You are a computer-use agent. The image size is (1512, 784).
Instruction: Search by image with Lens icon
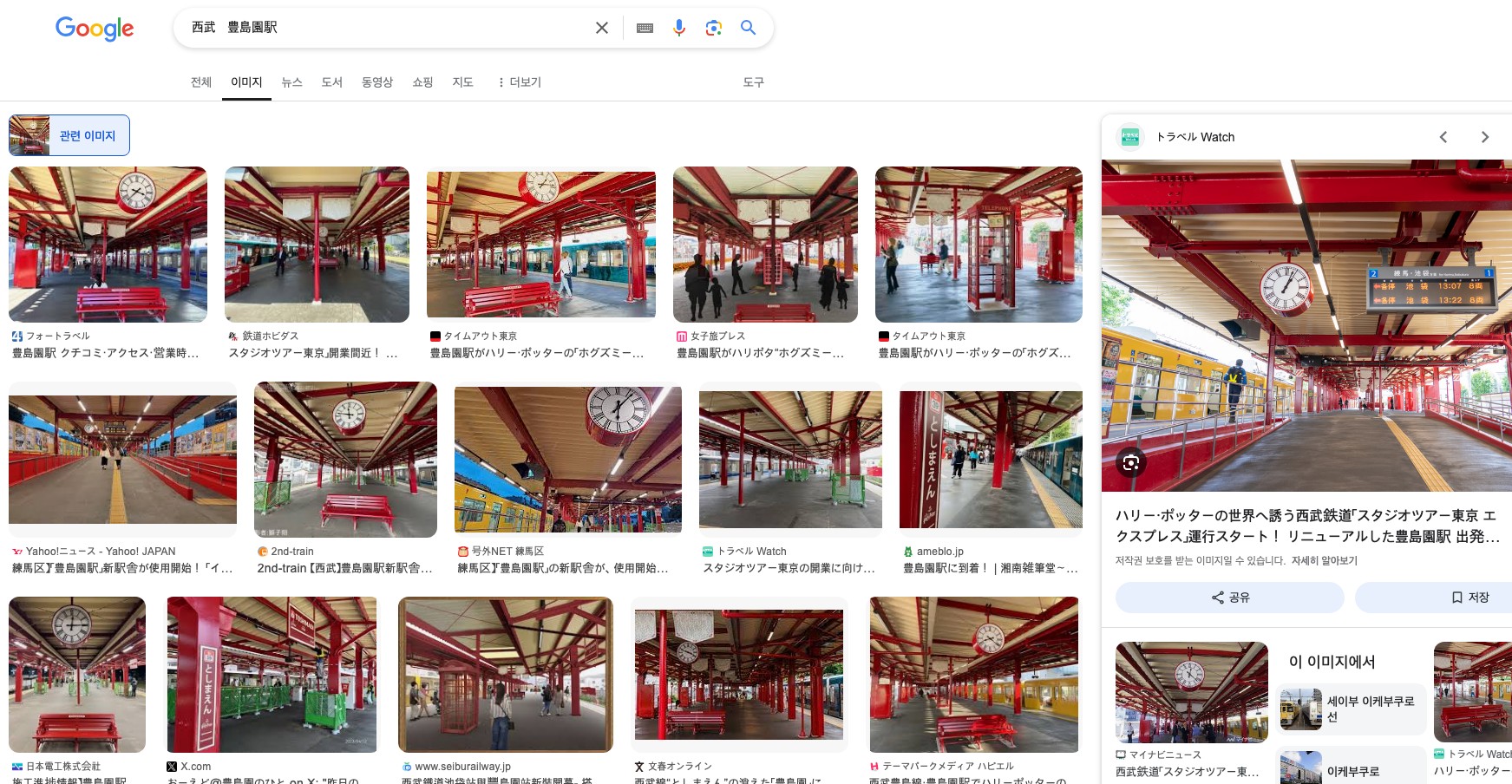(714, 28)
